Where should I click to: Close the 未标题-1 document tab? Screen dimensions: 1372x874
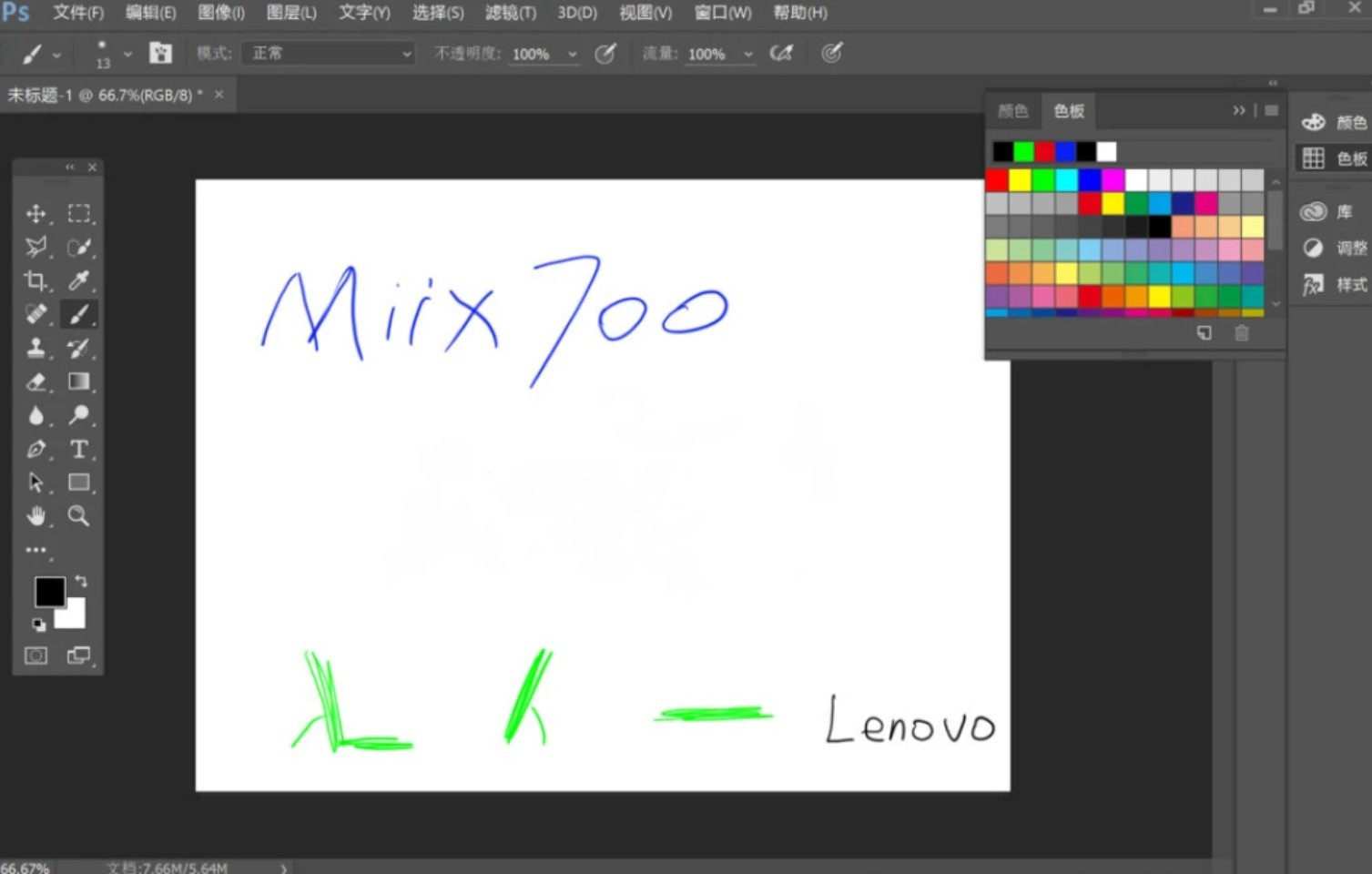[x=219, y=94]
